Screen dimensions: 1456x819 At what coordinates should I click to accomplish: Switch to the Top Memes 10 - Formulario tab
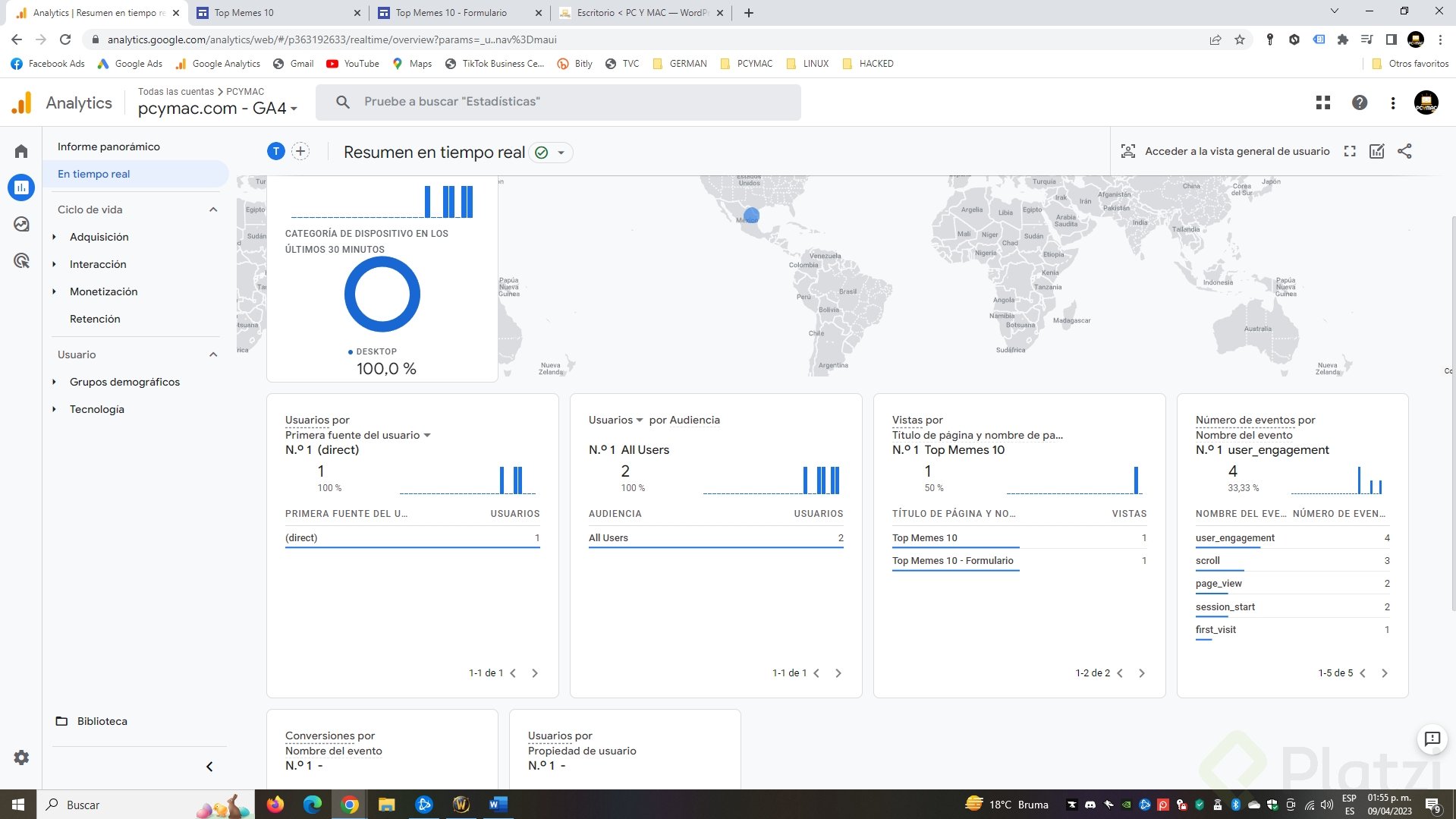[x=451, y=13]
